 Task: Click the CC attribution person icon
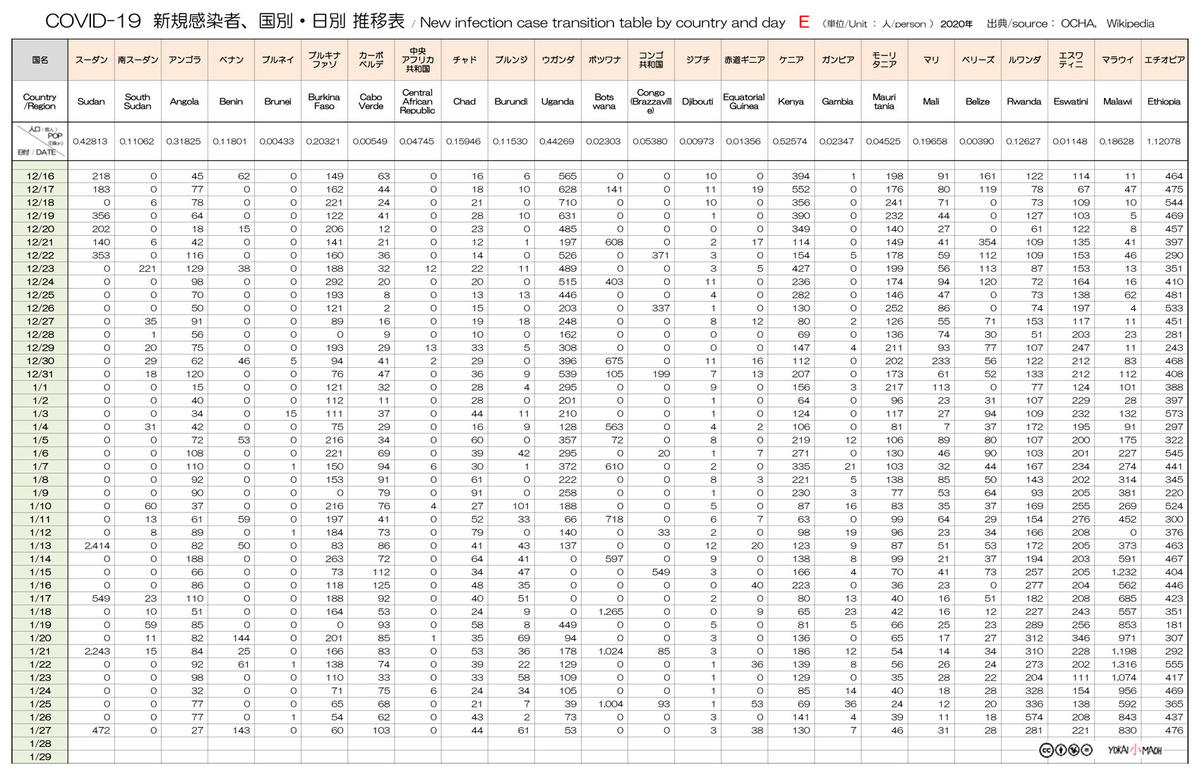(1059, 749)
